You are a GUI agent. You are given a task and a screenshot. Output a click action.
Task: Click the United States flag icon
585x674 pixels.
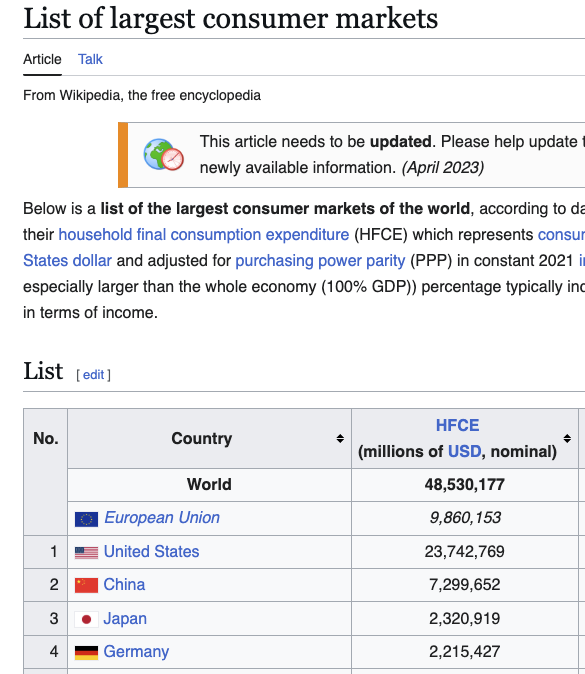[x=86, y=552]
